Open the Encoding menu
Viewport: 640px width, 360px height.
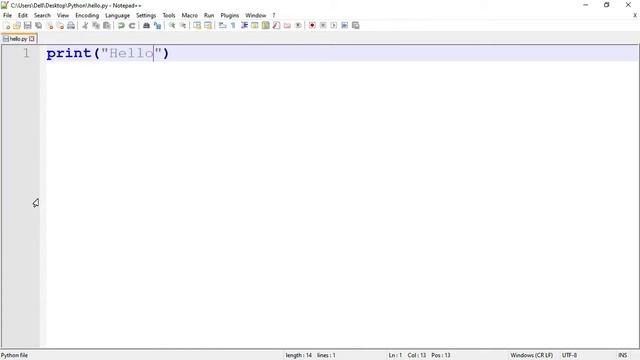(x=87, y=15)
